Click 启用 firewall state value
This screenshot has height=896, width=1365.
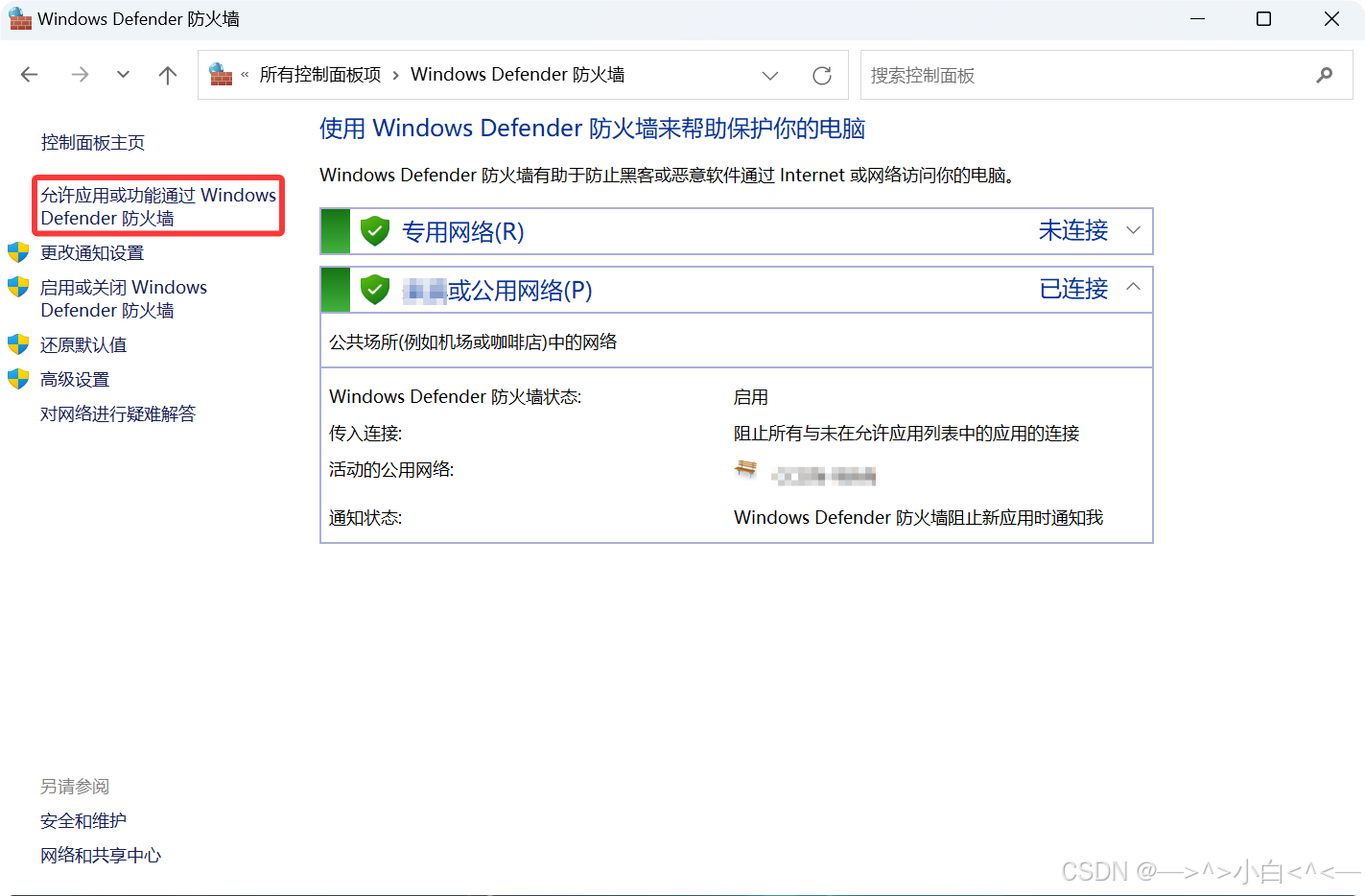(751, 397)
